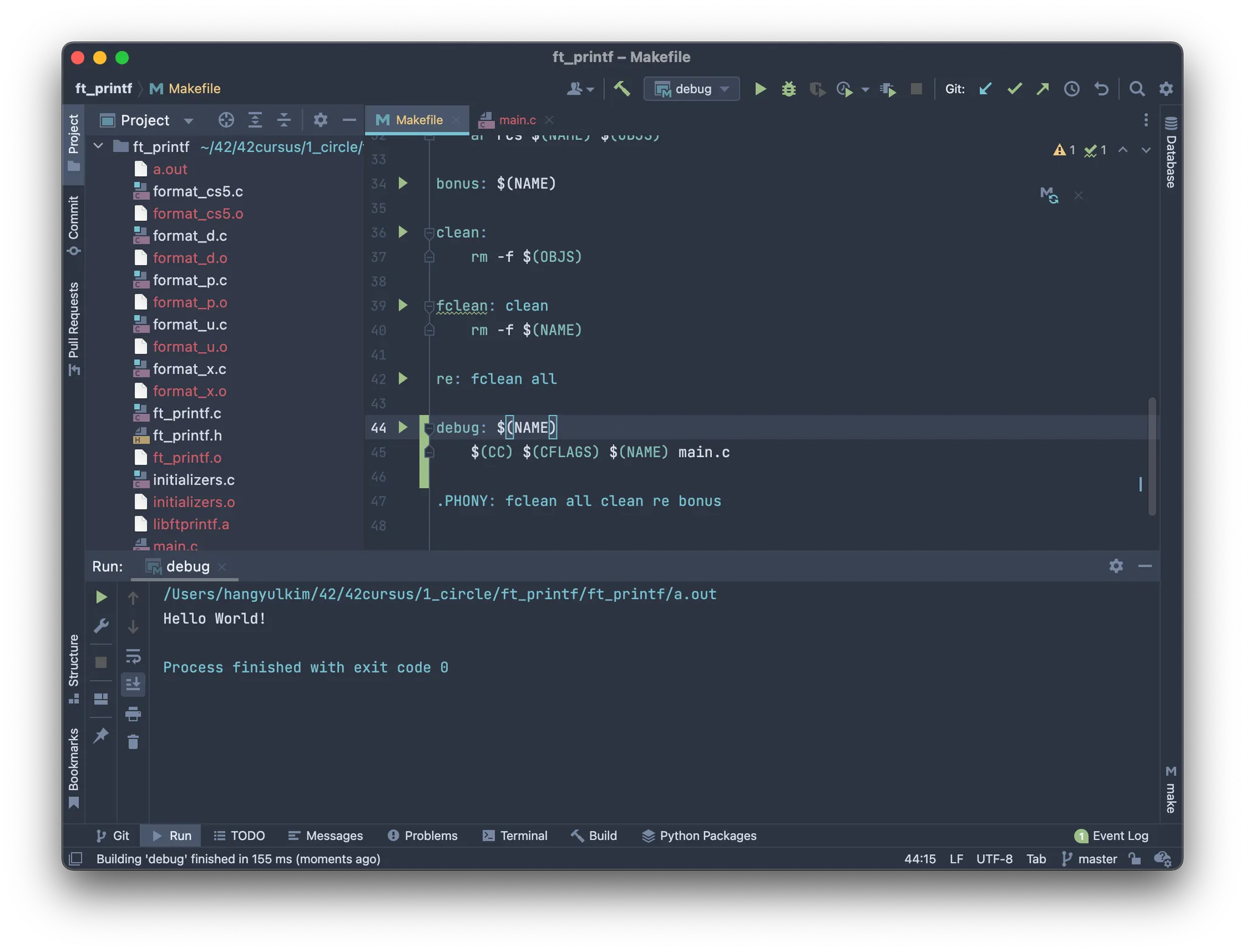The image size is (1245, 952).
Task: Click Reload Makefile changes floating icon
Action: tap(1049, 195)
